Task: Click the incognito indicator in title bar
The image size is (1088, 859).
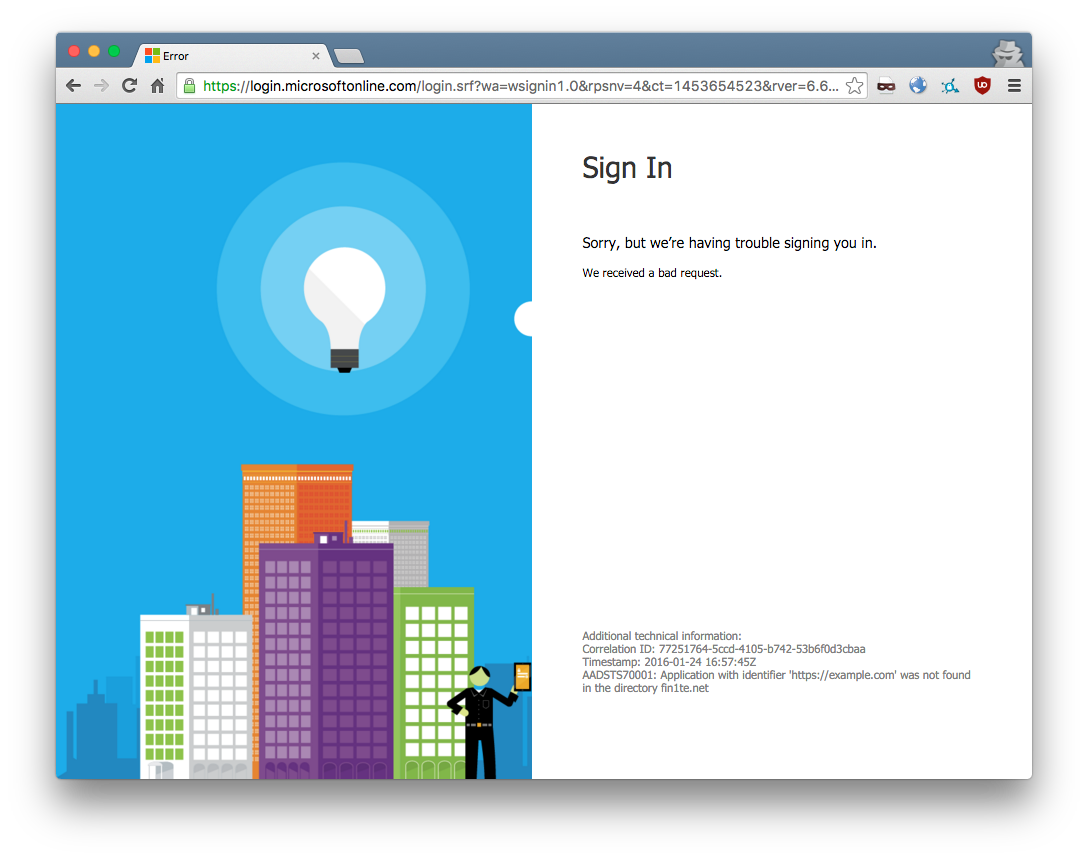Action: tap(1006, 53)
